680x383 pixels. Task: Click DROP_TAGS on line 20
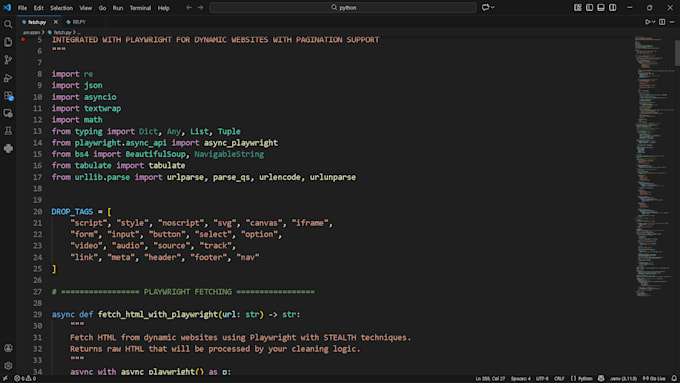[x=72, y=212]
